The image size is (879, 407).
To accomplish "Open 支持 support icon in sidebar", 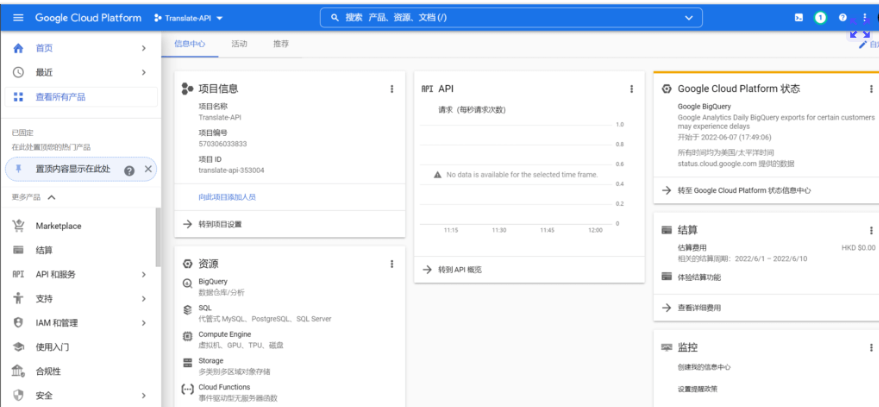I will pyautogui.click(x=18, y=299).
